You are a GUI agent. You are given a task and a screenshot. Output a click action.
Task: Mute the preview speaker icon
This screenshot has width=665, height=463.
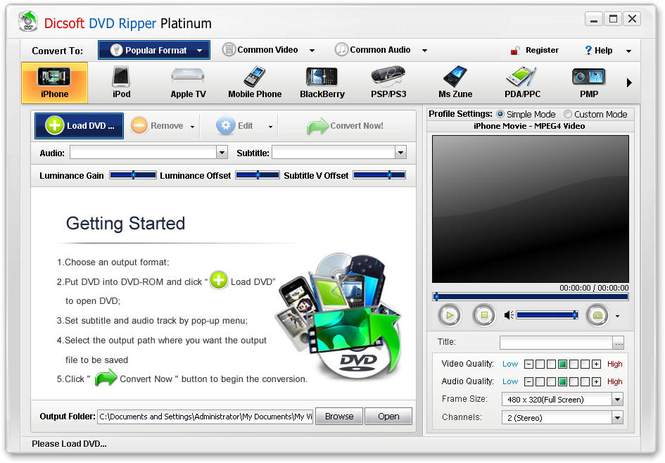509,315
